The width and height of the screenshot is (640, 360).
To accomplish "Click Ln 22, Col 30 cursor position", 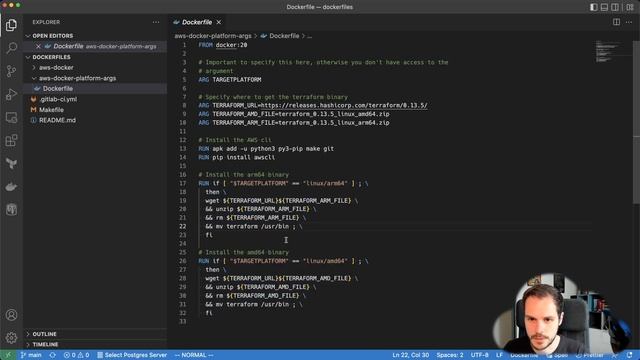I will 410,355.
